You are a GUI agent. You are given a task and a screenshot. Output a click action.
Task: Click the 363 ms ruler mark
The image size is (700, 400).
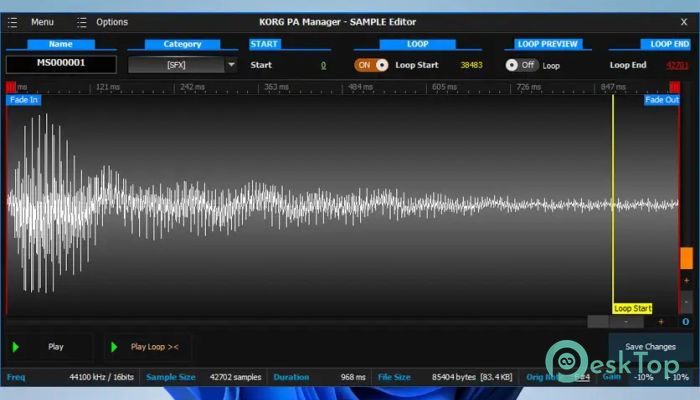276,87
